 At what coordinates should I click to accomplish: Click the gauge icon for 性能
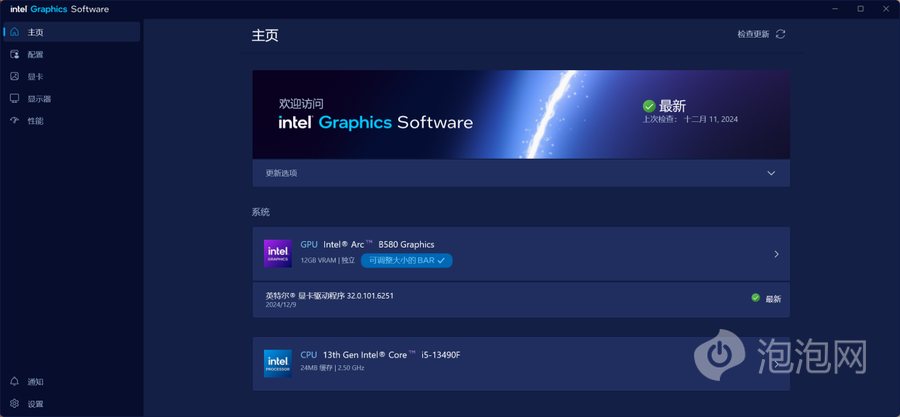coord(15,121)
